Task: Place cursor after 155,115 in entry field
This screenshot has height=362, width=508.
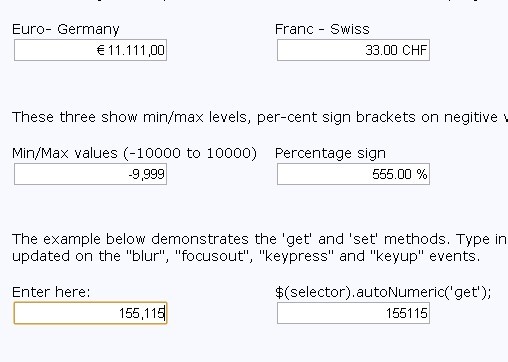Action: (x=165, y=313)
